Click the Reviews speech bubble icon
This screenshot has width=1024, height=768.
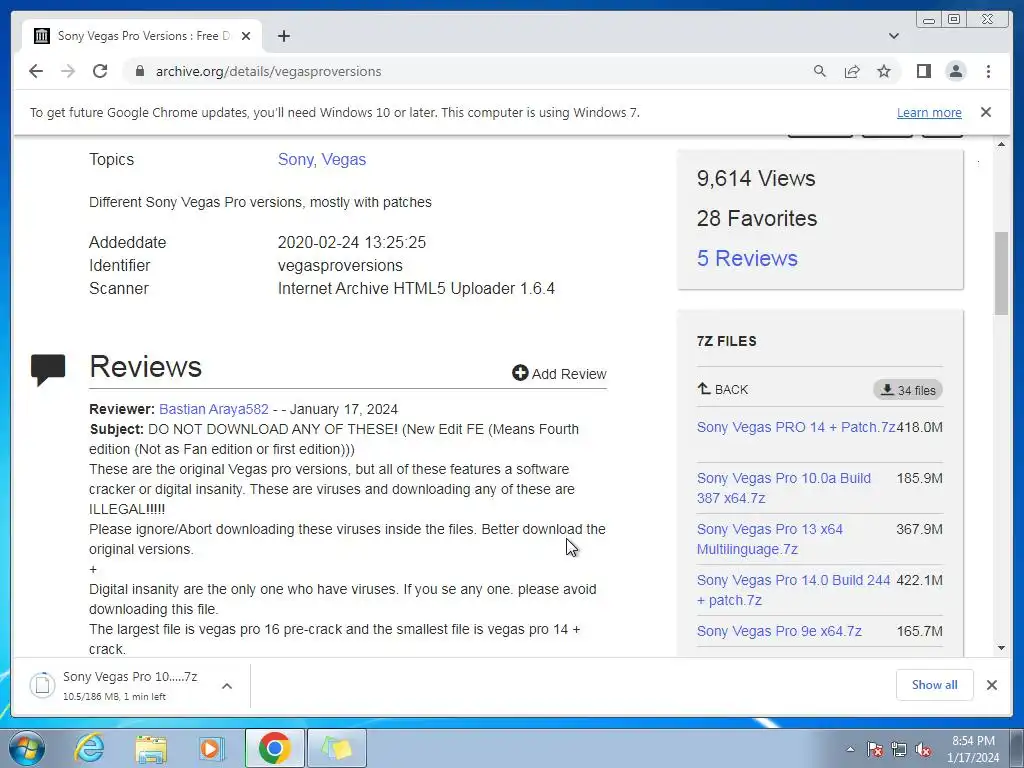tap(48, 370)
